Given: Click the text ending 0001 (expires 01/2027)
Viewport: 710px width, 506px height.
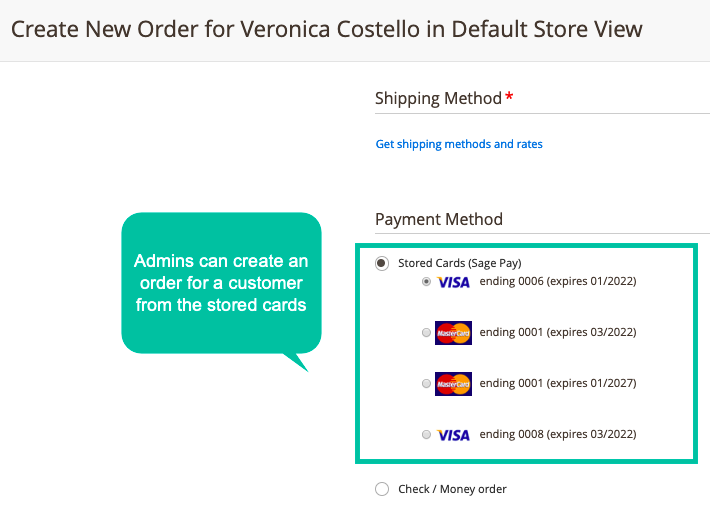Looking at the screenshot, I should (558, 383).
